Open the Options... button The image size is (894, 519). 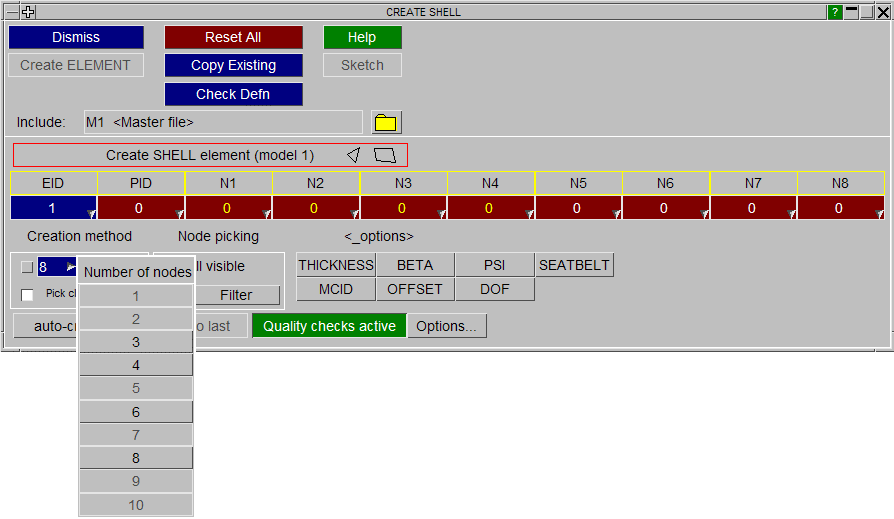[x=446, y=326]
